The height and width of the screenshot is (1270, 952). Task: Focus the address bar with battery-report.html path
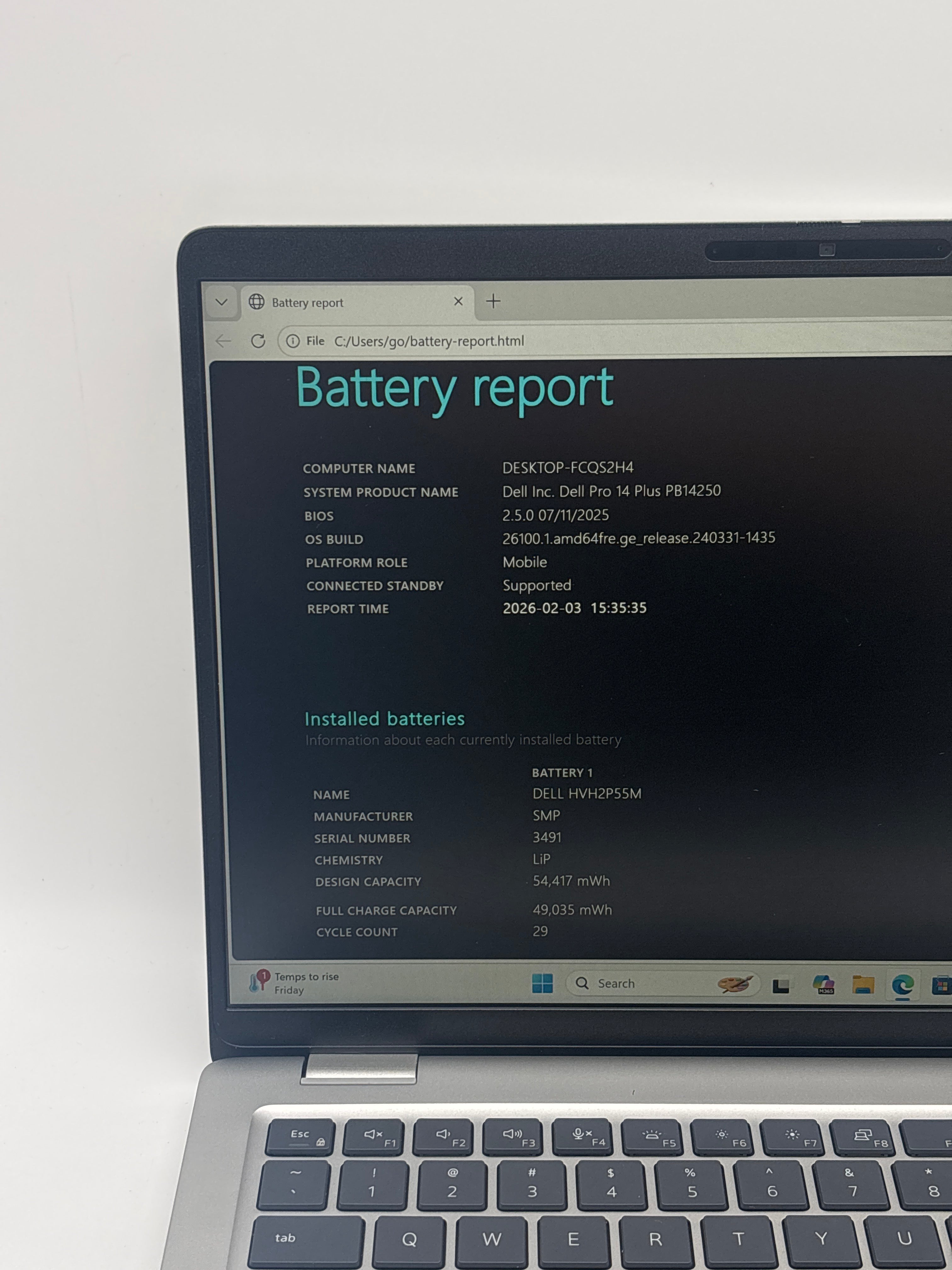(x=614, y=340)
